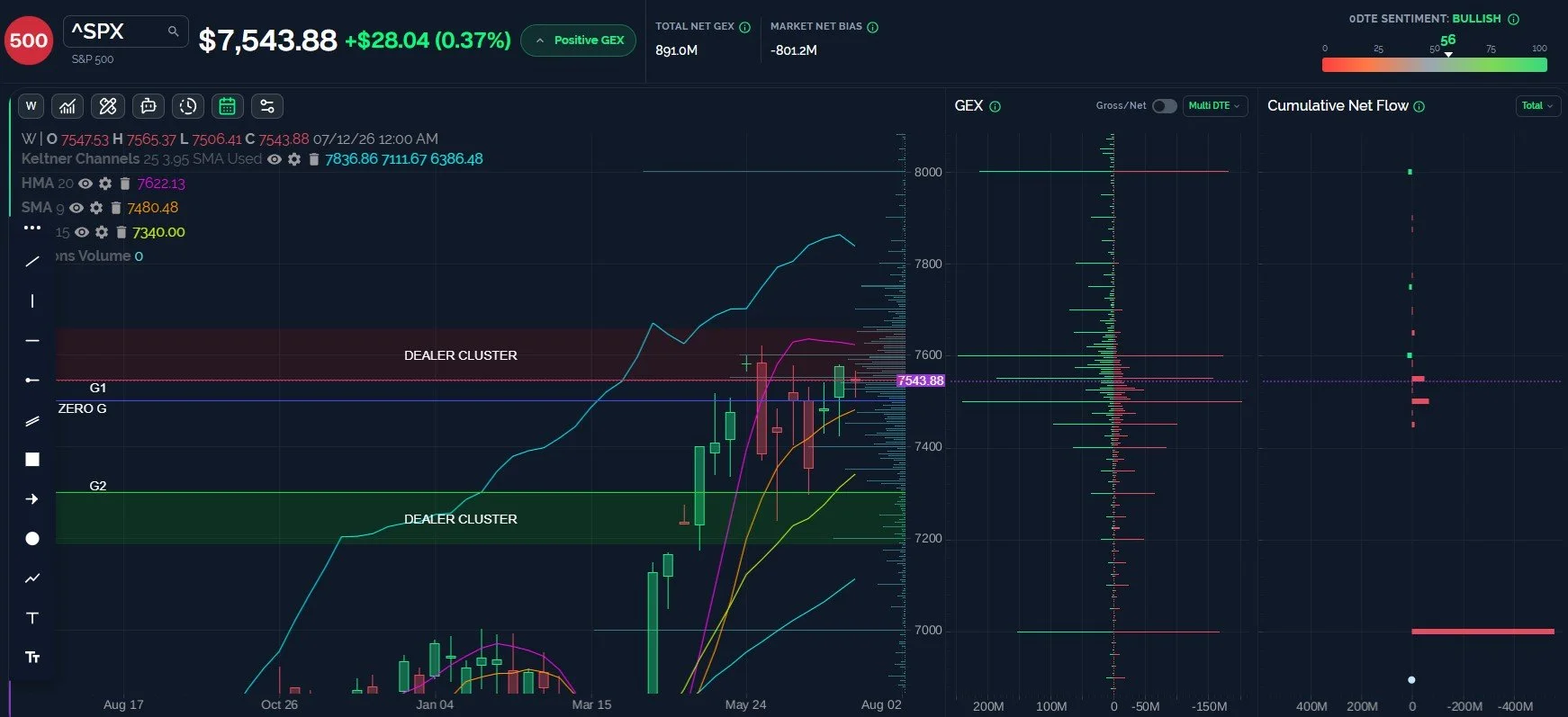Select the circle drawing tool

pyautogui.click(x=32, y=539)
